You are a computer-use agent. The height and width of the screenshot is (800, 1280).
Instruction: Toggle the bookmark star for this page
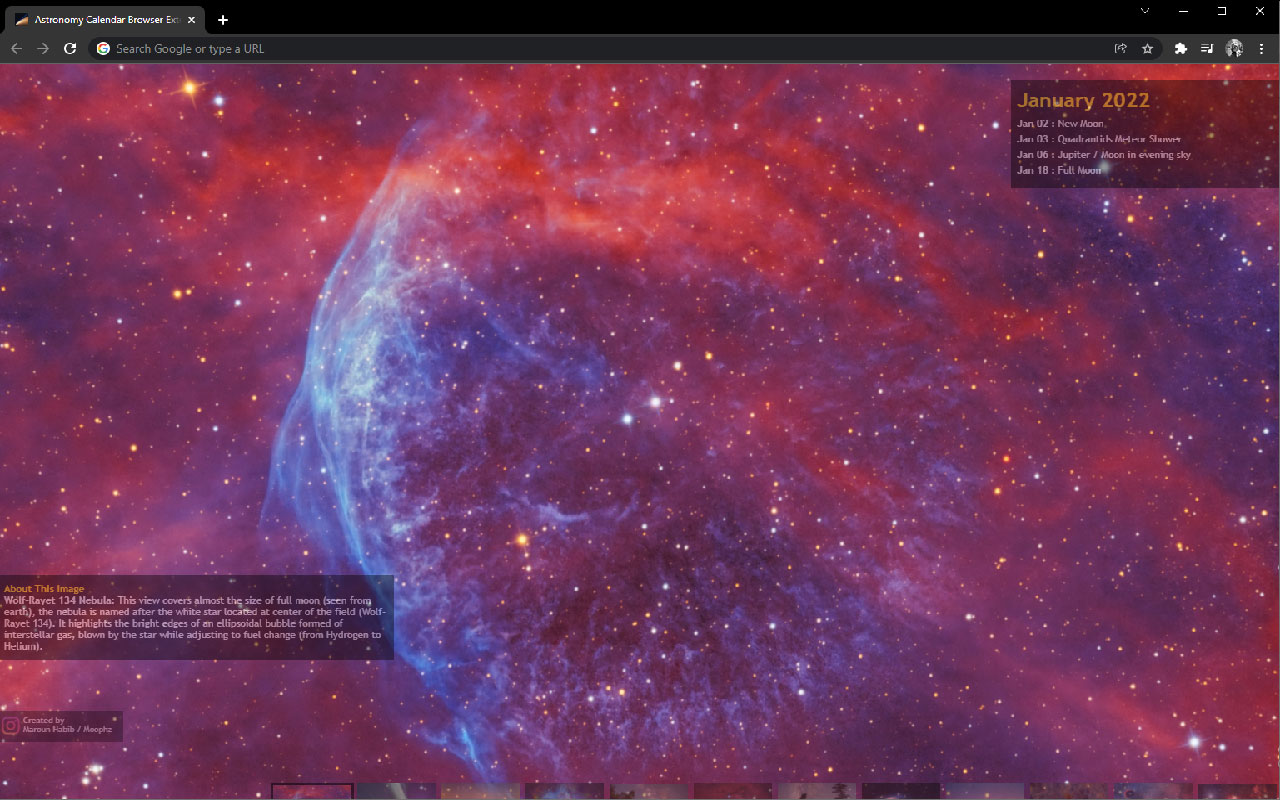tap(1147, 48)
